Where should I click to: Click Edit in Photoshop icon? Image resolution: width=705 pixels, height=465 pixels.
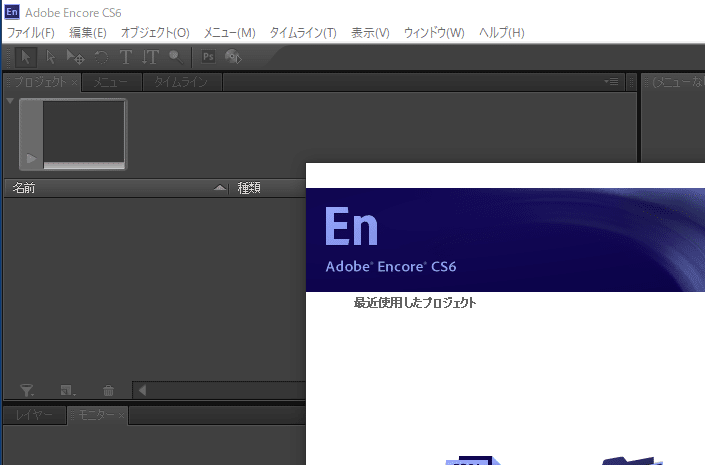[208, 57]
